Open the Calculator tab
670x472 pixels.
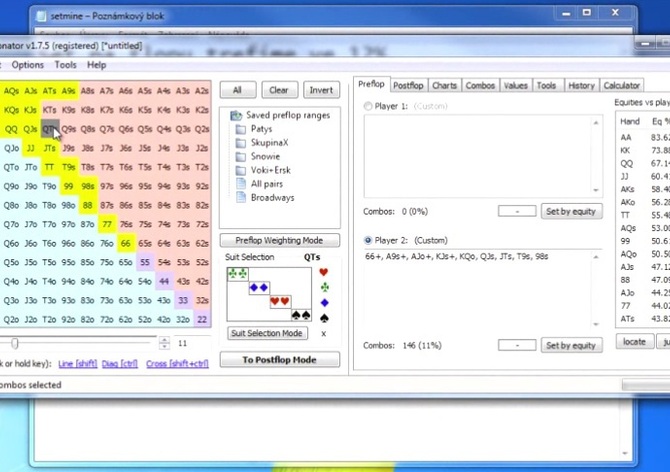622,85
